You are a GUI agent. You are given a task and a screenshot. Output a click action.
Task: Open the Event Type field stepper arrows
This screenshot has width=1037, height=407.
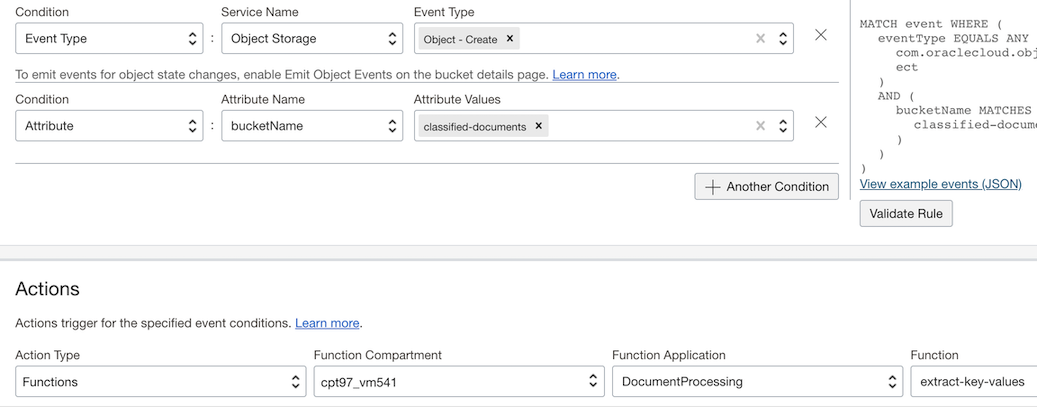[783, 39]
